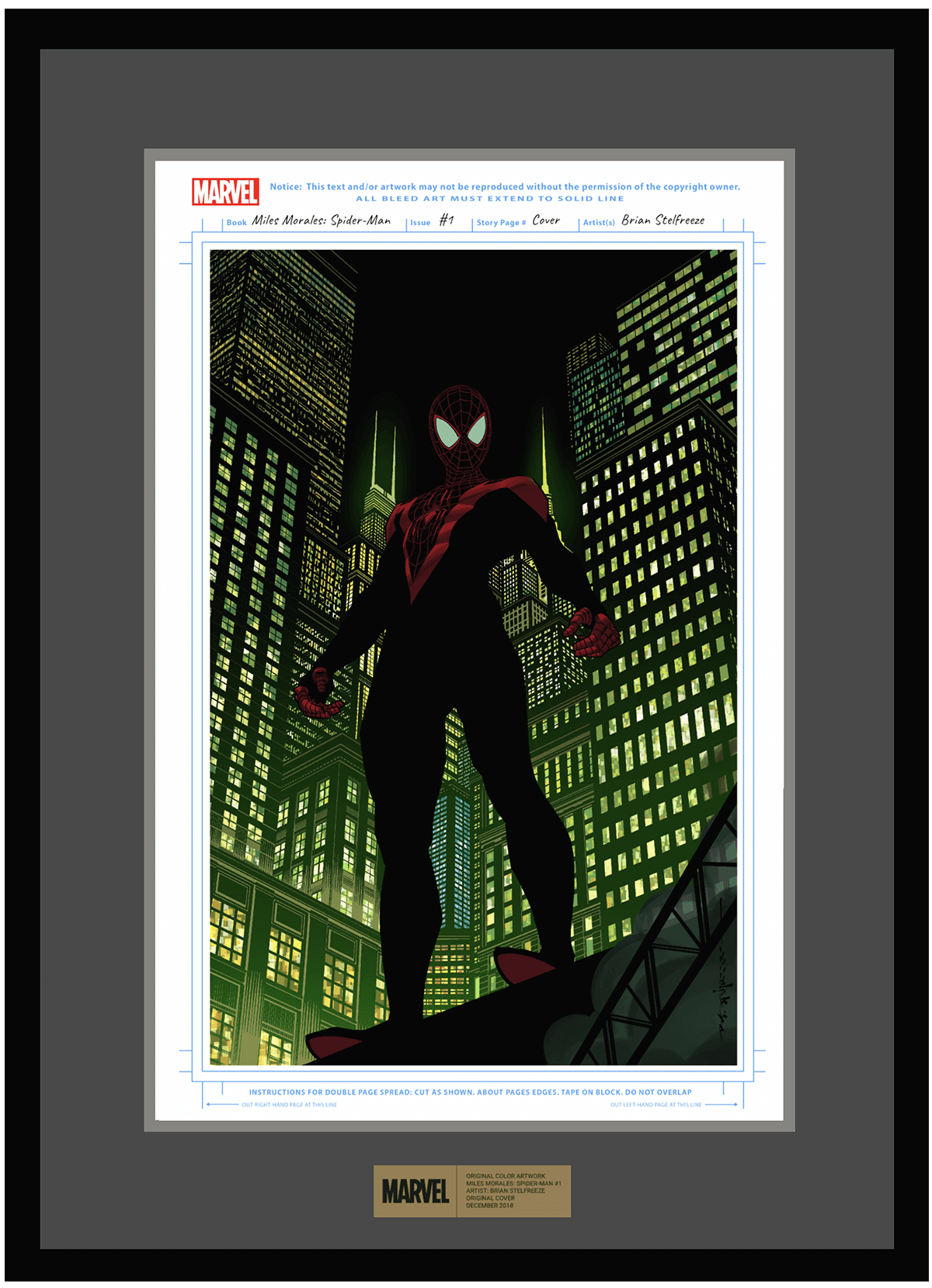Select the Story Page field showing 'Cover'

(x=545, y=220)
